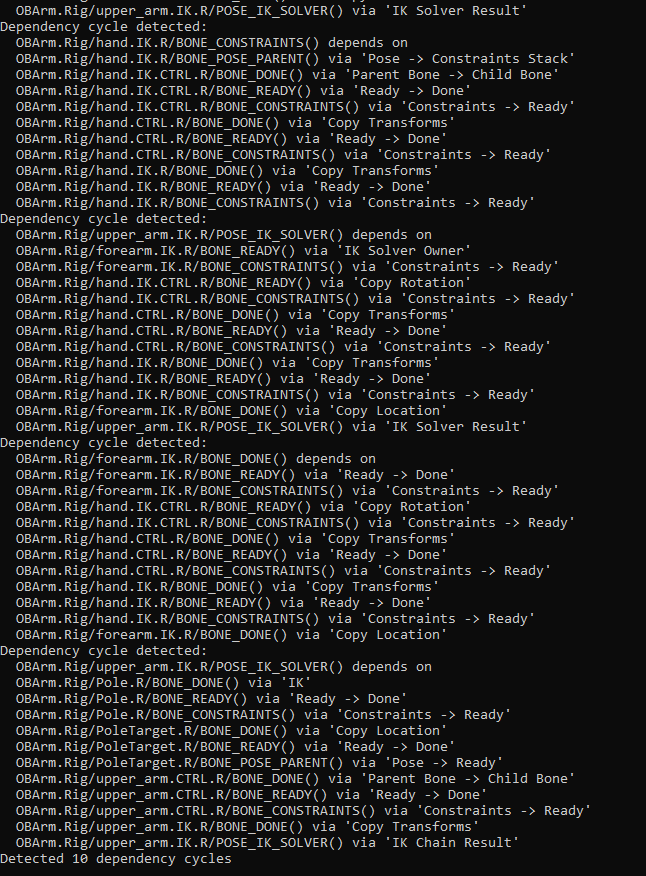The width and height of the screenshot is (646, 876).
Task: Click the upper_arm.CTRL.R/BONE_CONSTRAINTS() line
Action: [303, 811]
